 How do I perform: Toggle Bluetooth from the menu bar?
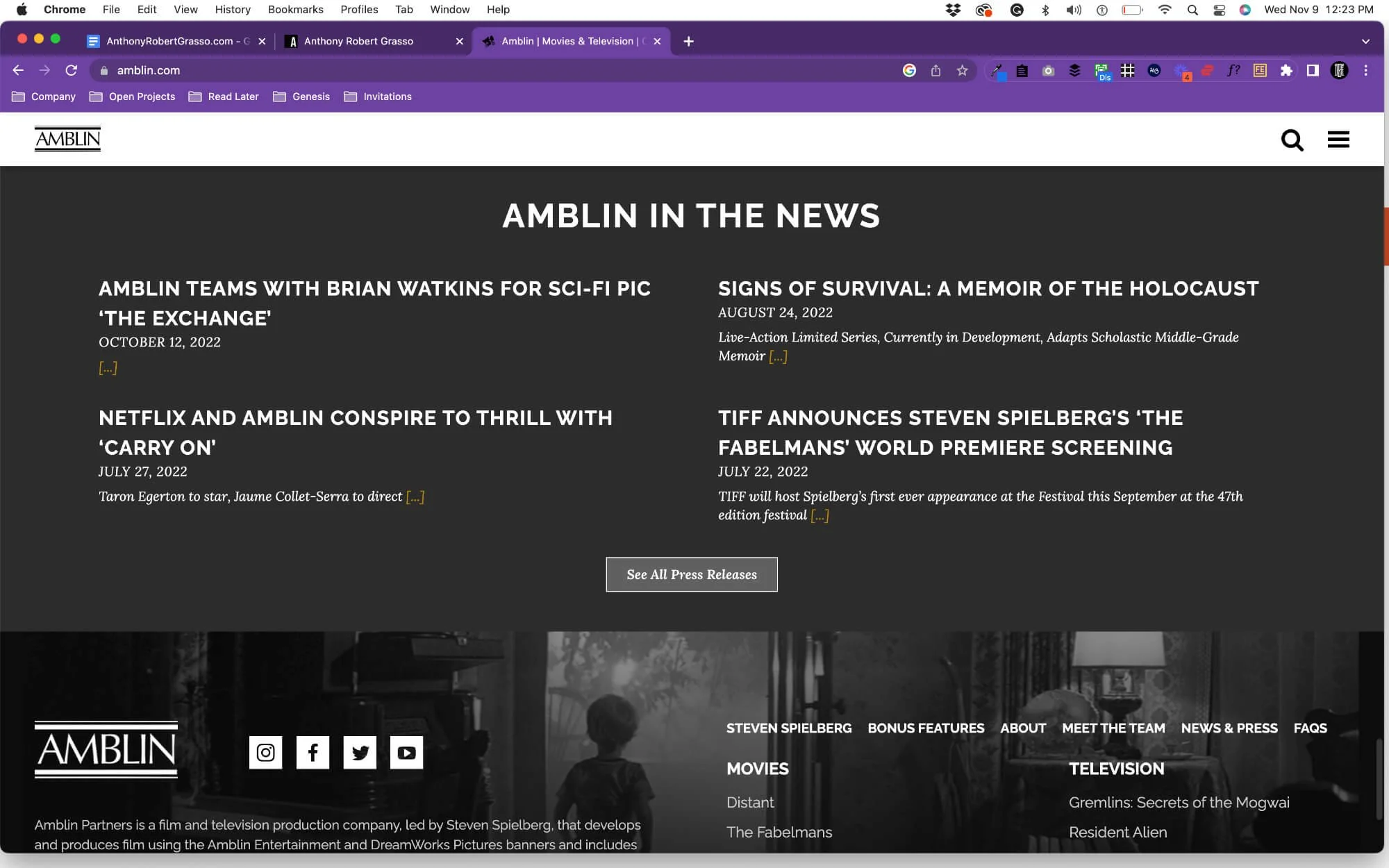tap(1045, 10)
